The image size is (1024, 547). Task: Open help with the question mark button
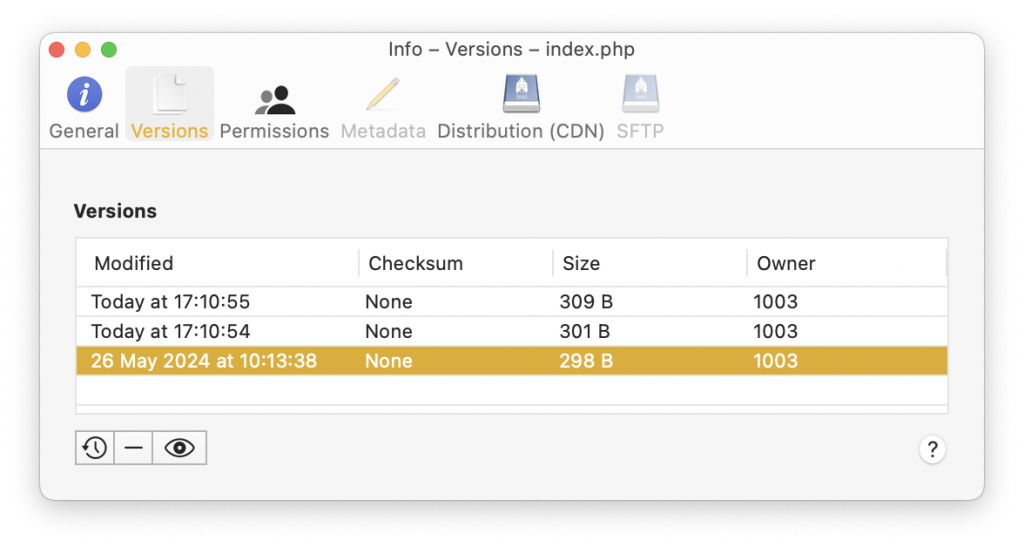point(932,449)
